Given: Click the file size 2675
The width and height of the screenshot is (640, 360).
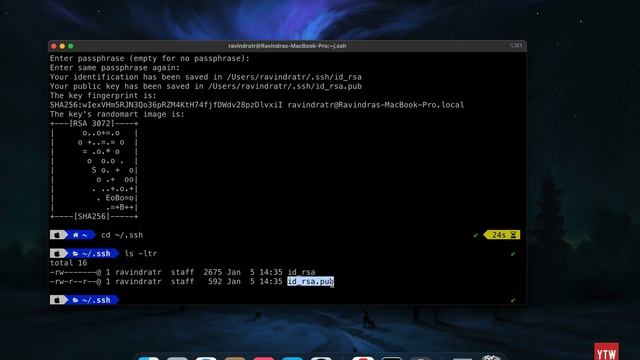Looking at the screenshot, I should 213,272.
